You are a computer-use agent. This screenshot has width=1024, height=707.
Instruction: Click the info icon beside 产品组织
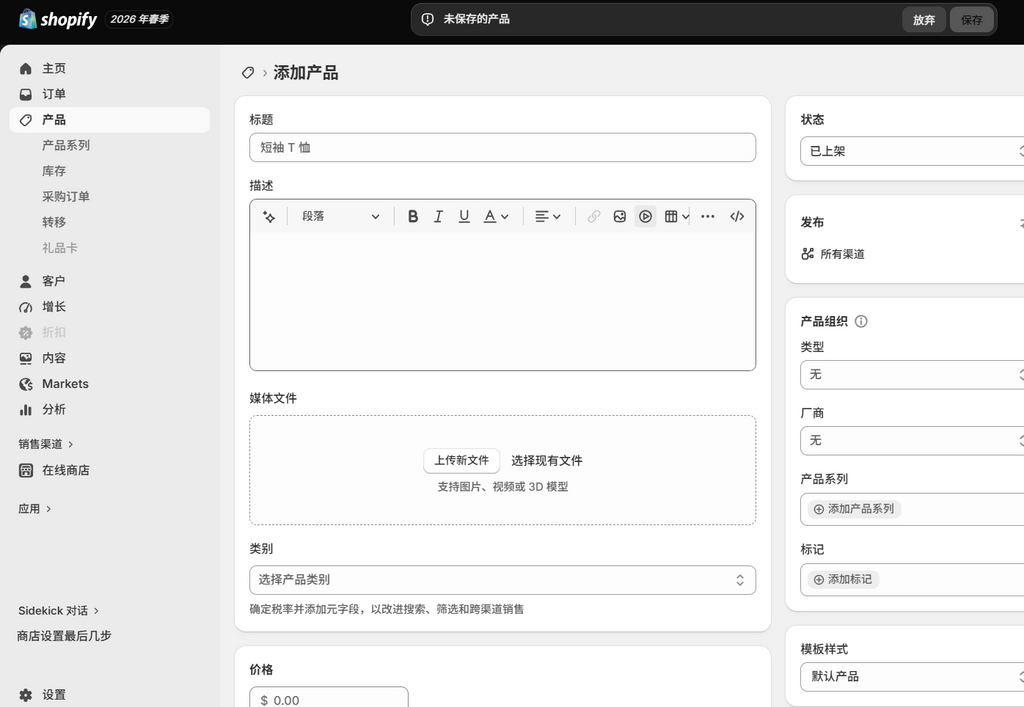tap(861, 321)
